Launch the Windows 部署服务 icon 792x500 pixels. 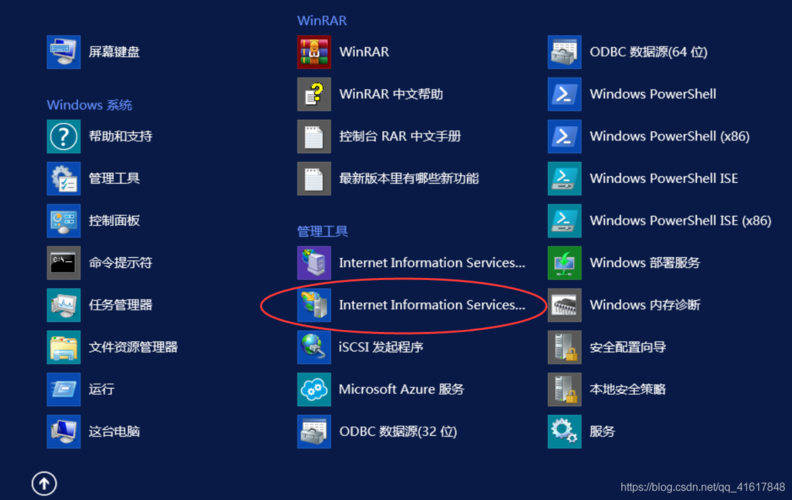[565, 263]
